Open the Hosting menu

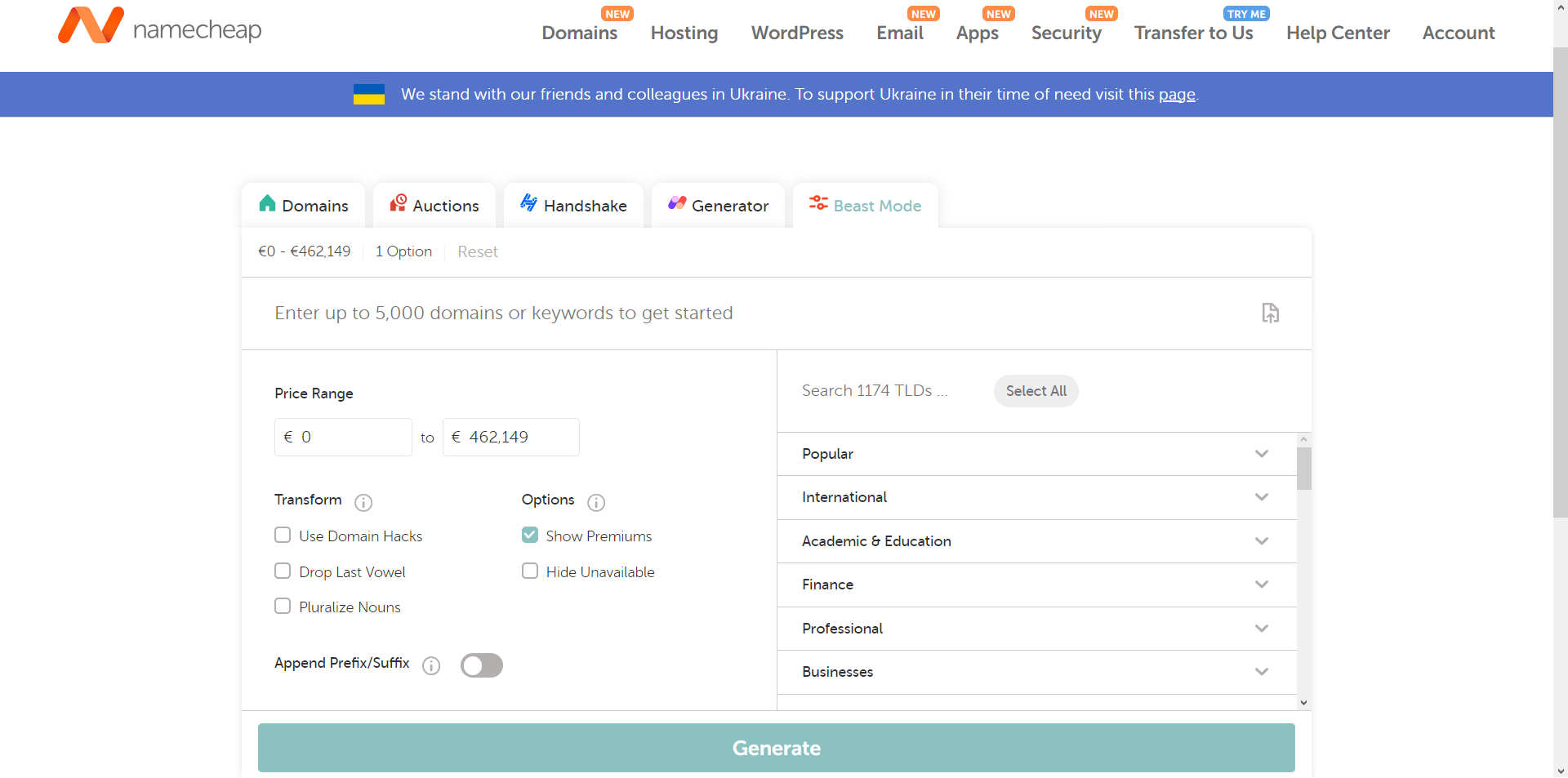coord(684,33)
